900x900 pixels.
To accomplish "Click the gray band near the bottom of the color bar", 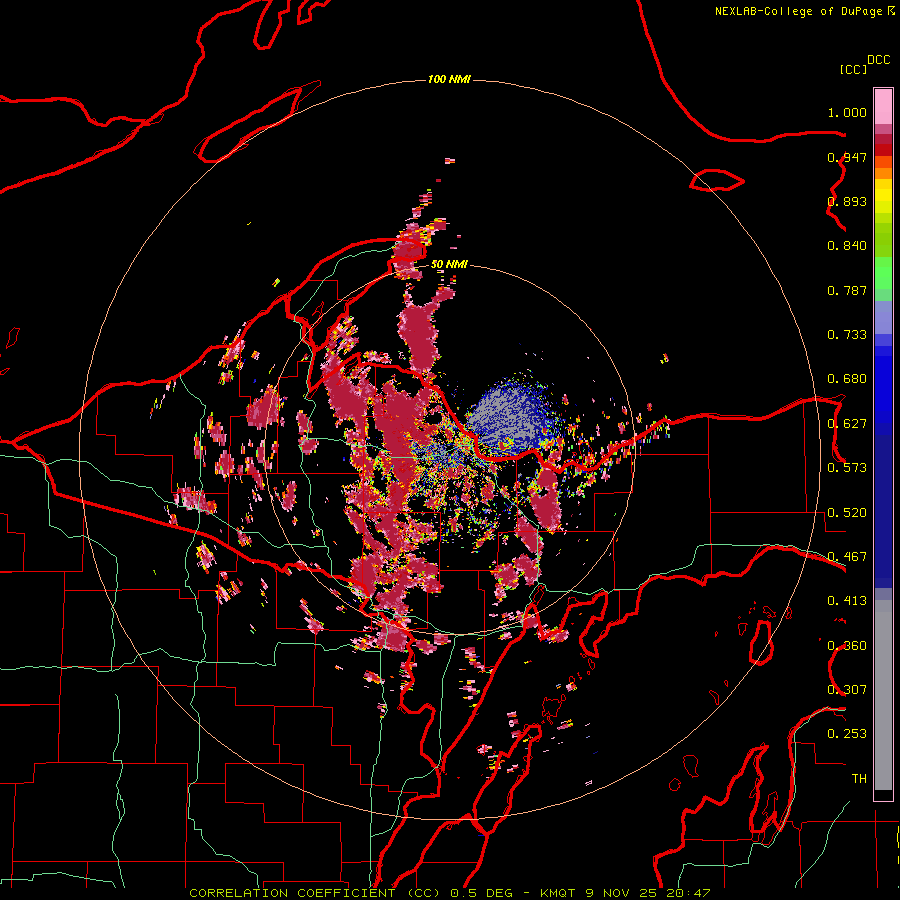I will 883,695.
